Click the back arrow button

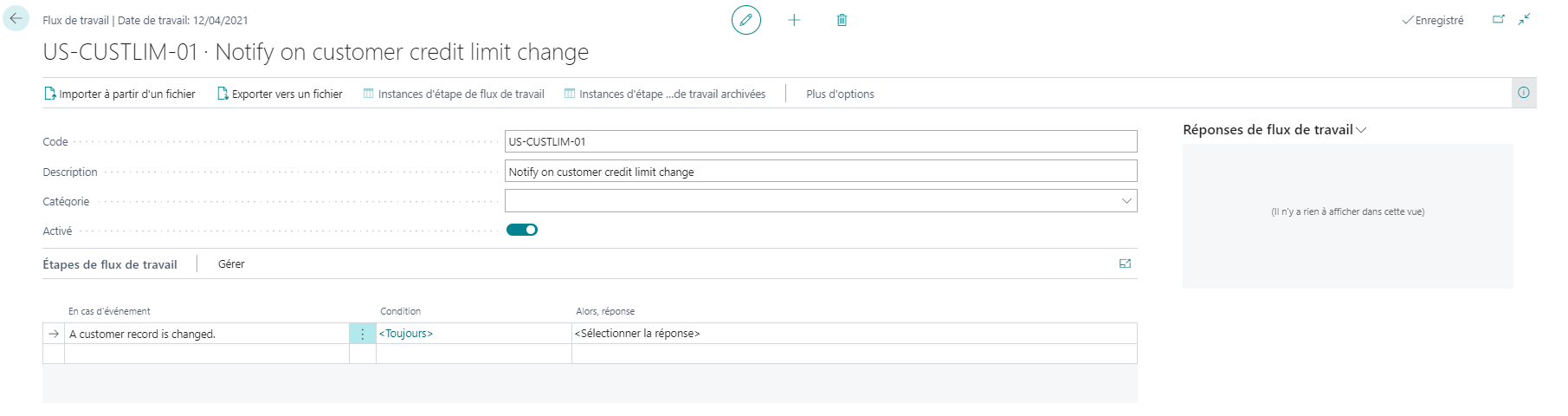point(16,19)
